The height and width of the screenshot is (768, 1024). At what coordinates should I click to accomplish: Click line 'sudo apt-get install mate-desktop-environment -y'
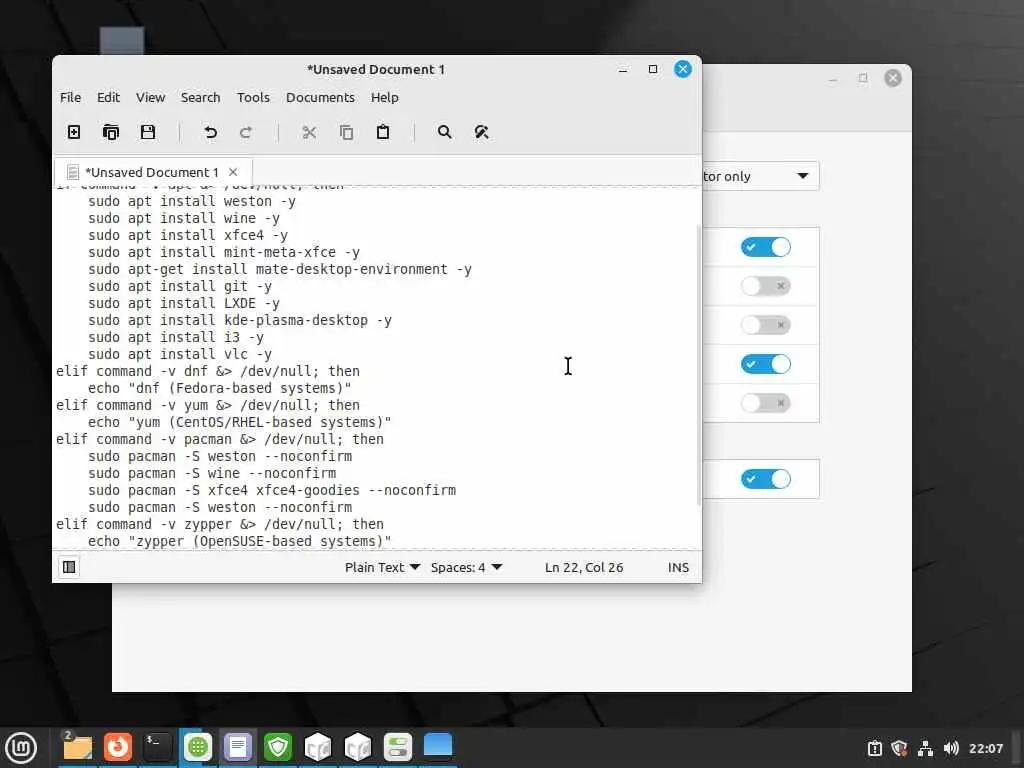[280, 269]
